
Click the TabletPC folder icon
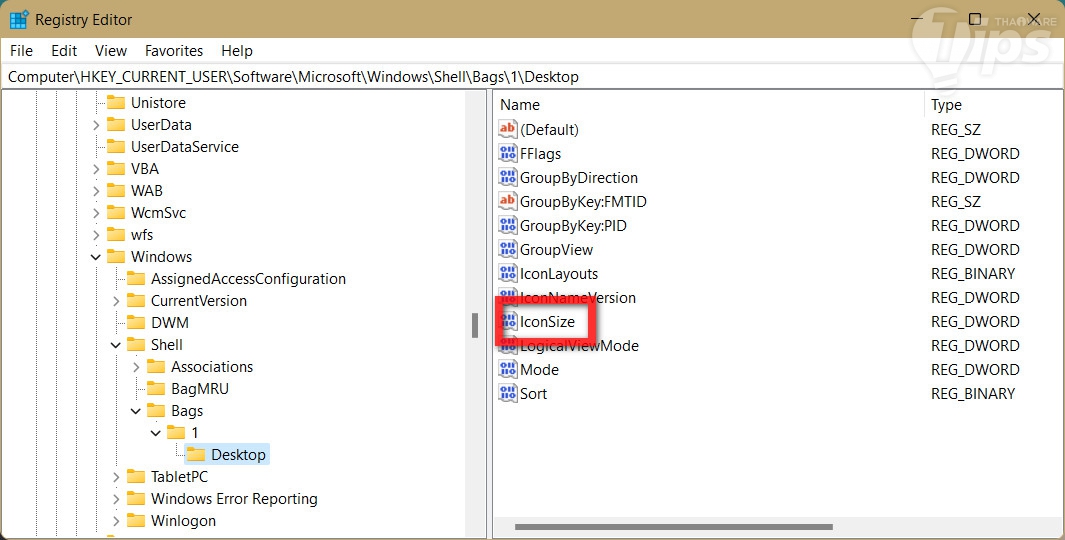[137, 477]
